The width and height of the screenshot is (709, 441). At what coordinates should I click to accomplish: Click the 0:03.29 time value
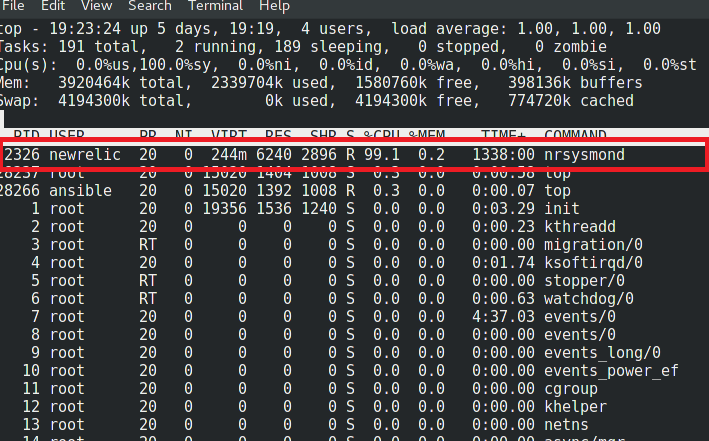tap(503, 209)
